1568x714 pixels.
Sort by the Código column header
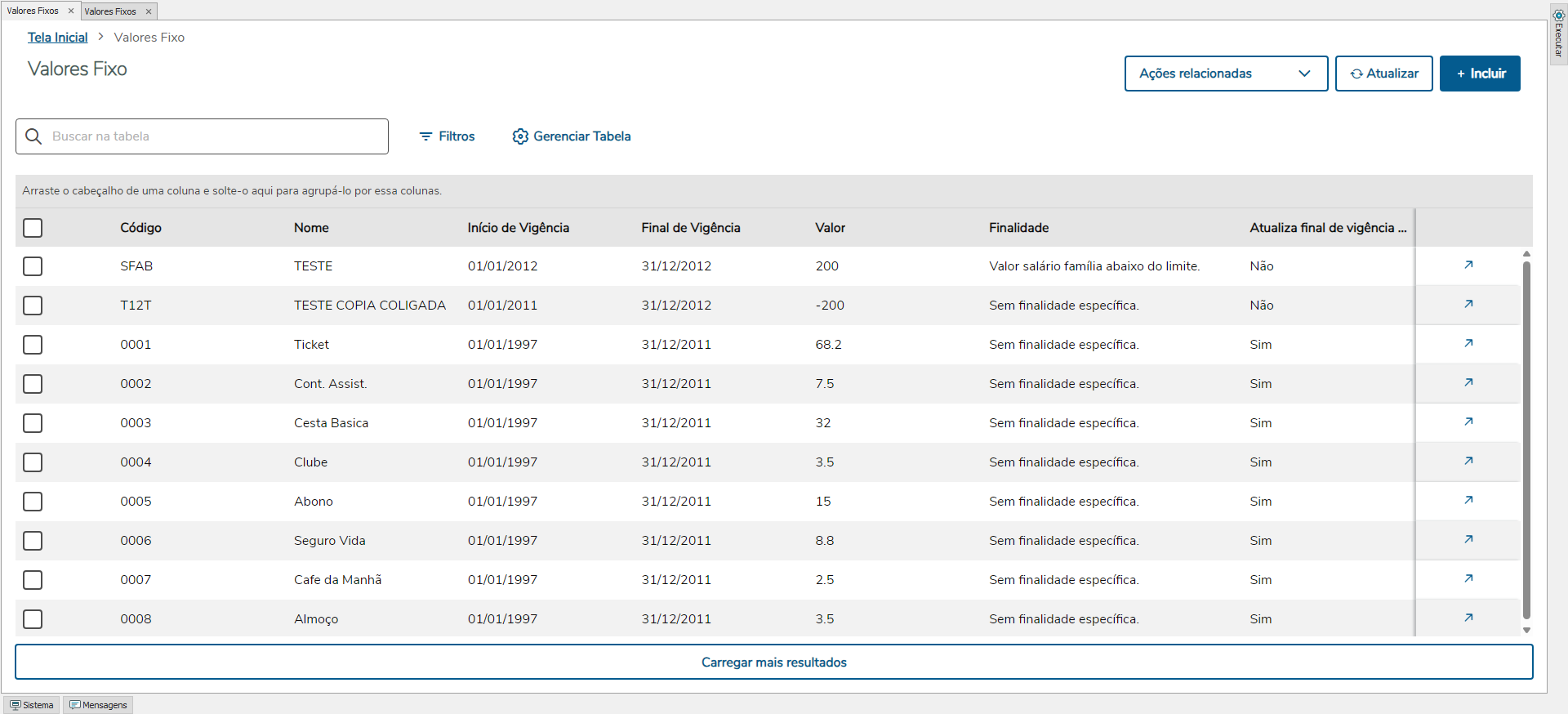pos(140,228)
